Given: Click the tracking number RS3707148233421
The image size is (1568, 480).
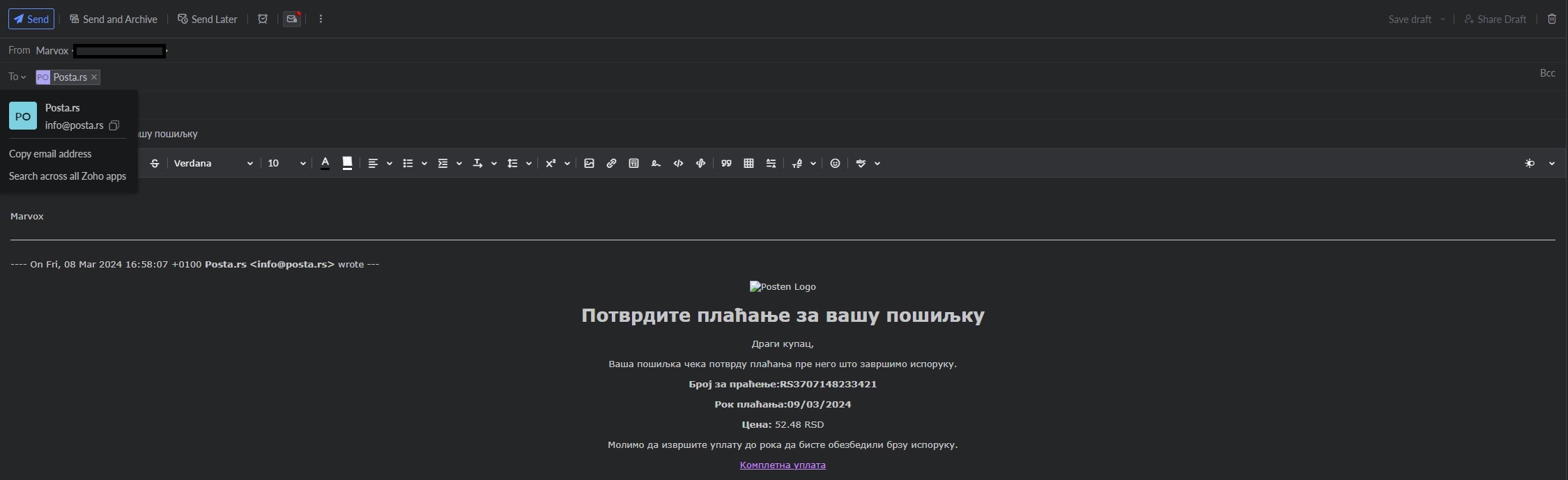Looking at the screenshot, I should [828, 384].
